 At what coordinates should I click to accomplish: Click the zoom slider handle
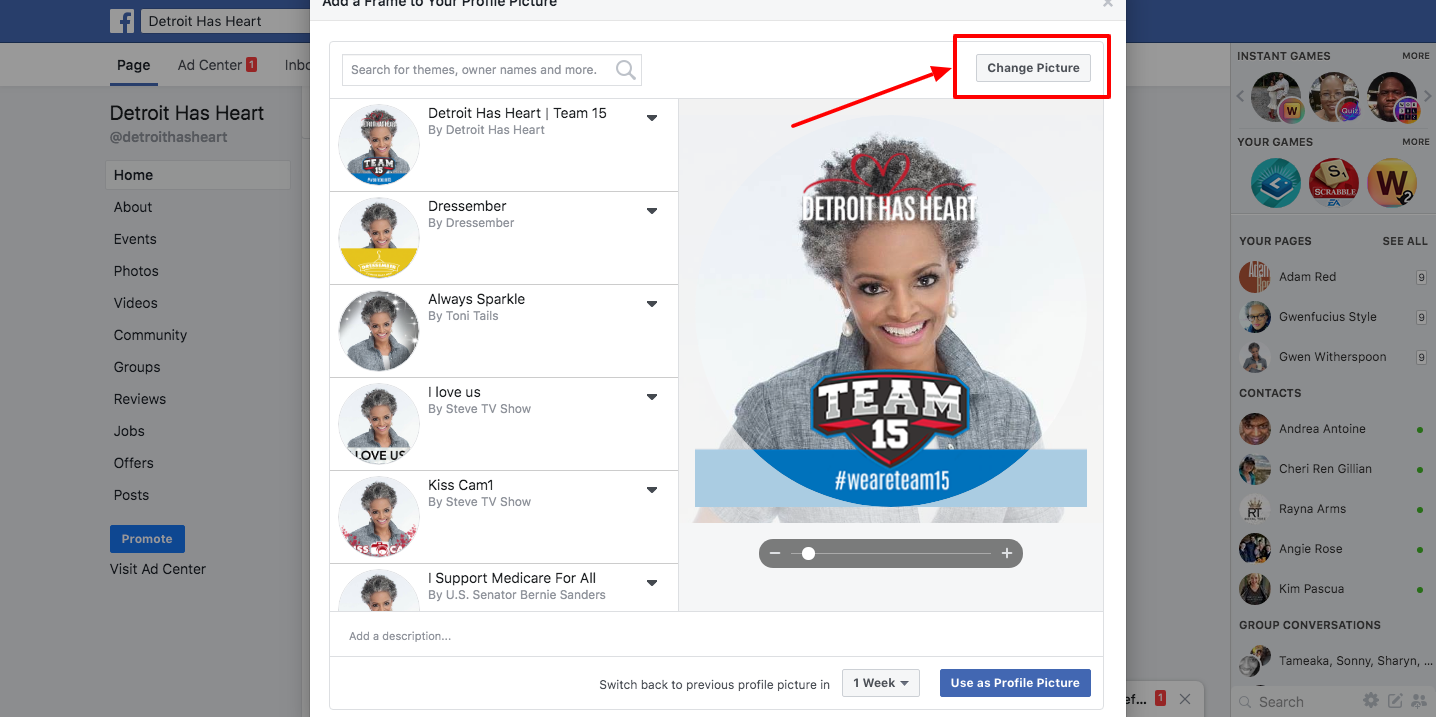coord(808,553)
